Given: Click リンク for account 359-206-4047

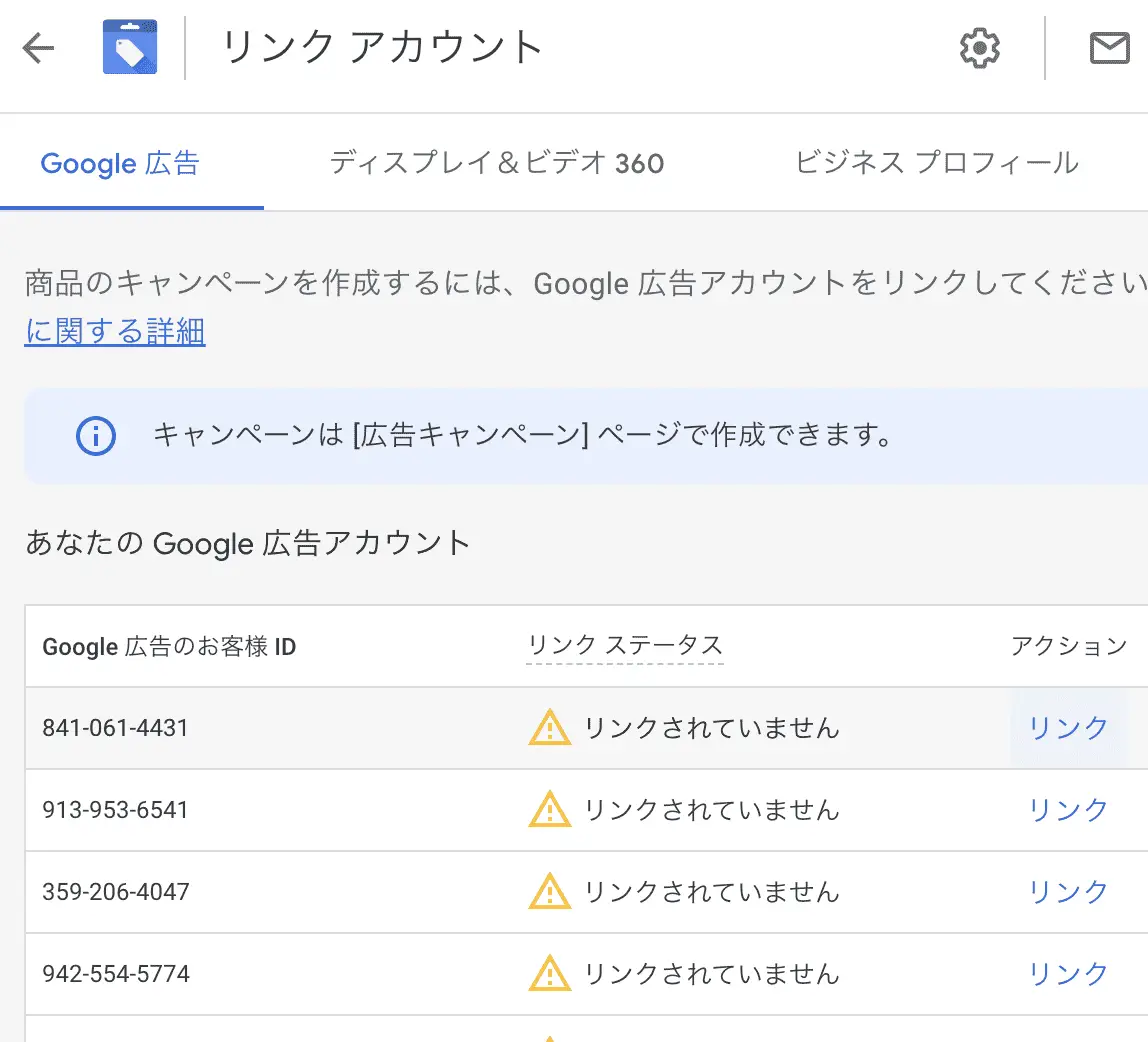Looking at the screenshot, I should click(1068, 892).
